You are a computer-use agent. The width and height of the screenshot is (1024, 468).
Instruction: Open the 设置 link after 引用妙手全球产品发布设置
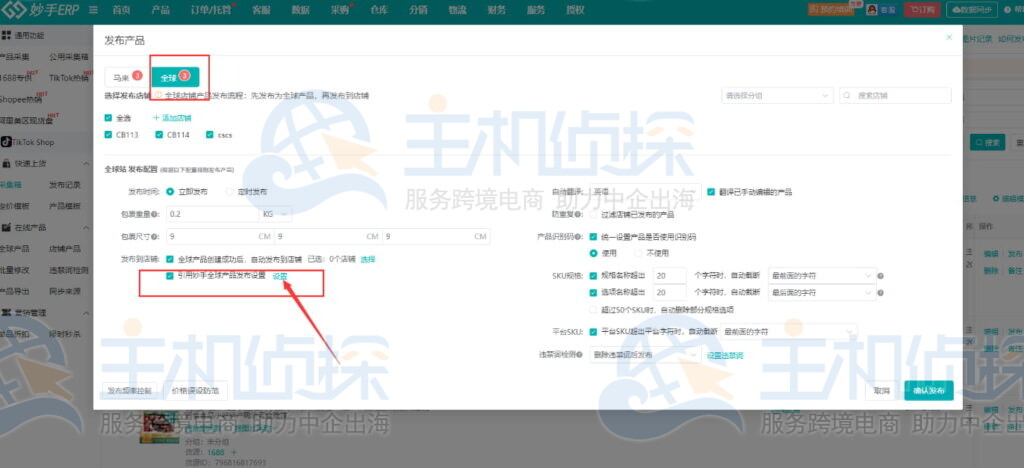click(x=280, y=275)
